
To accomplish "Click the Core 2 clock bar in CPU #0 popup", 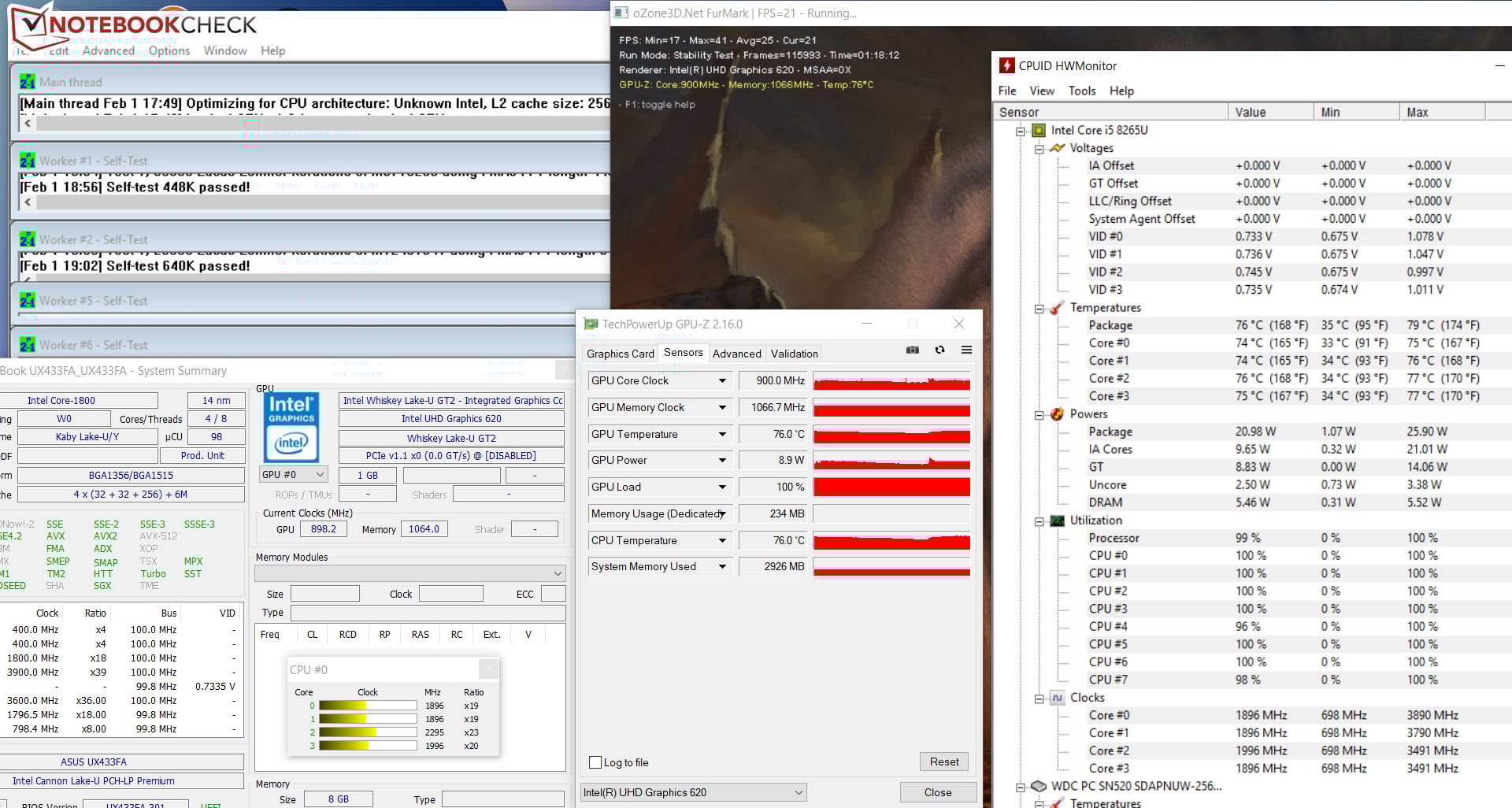I will point(368,732).
